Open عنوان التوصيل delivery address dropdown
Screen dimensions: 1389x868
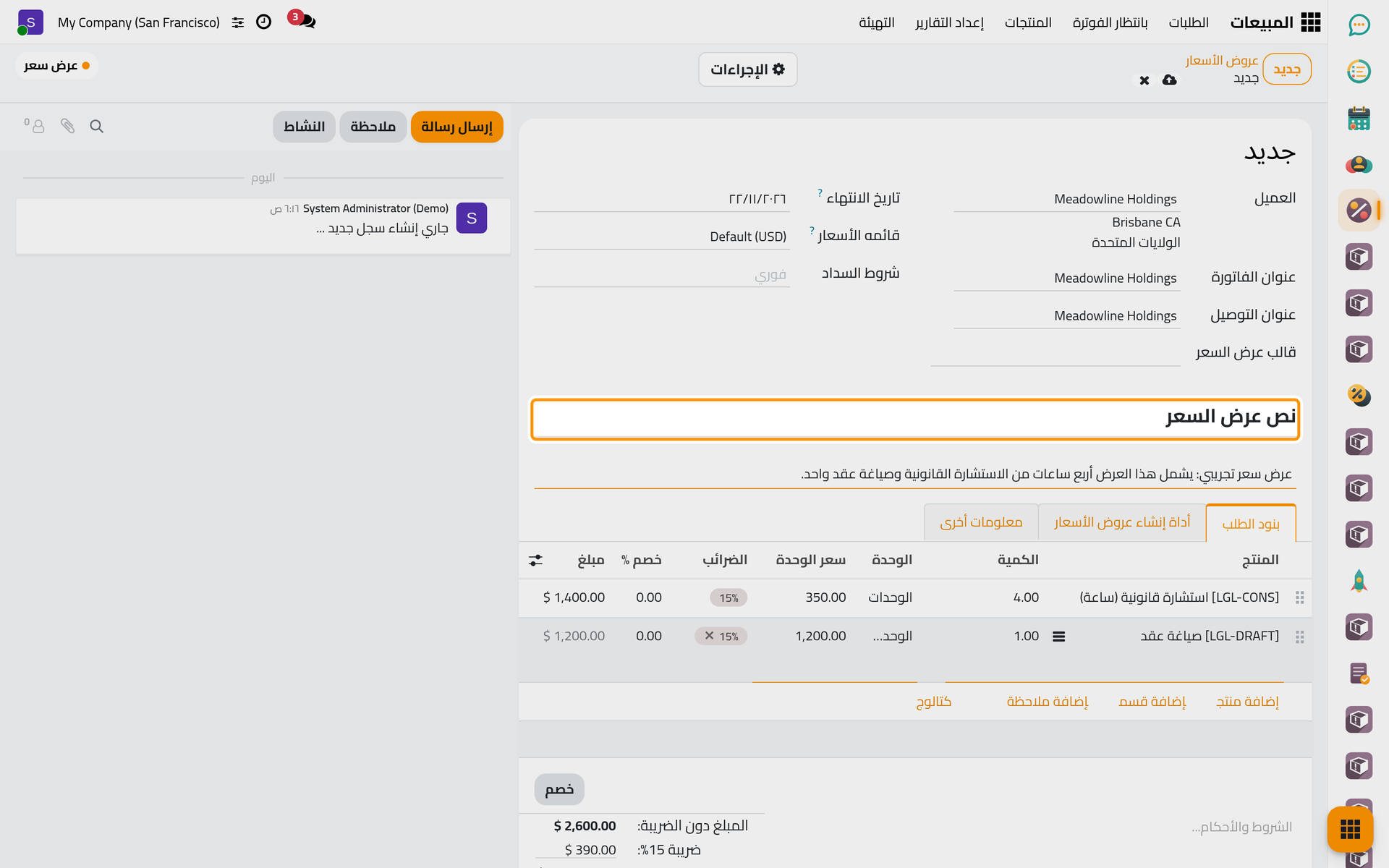pyautogui.click(x=1066, y=316)
